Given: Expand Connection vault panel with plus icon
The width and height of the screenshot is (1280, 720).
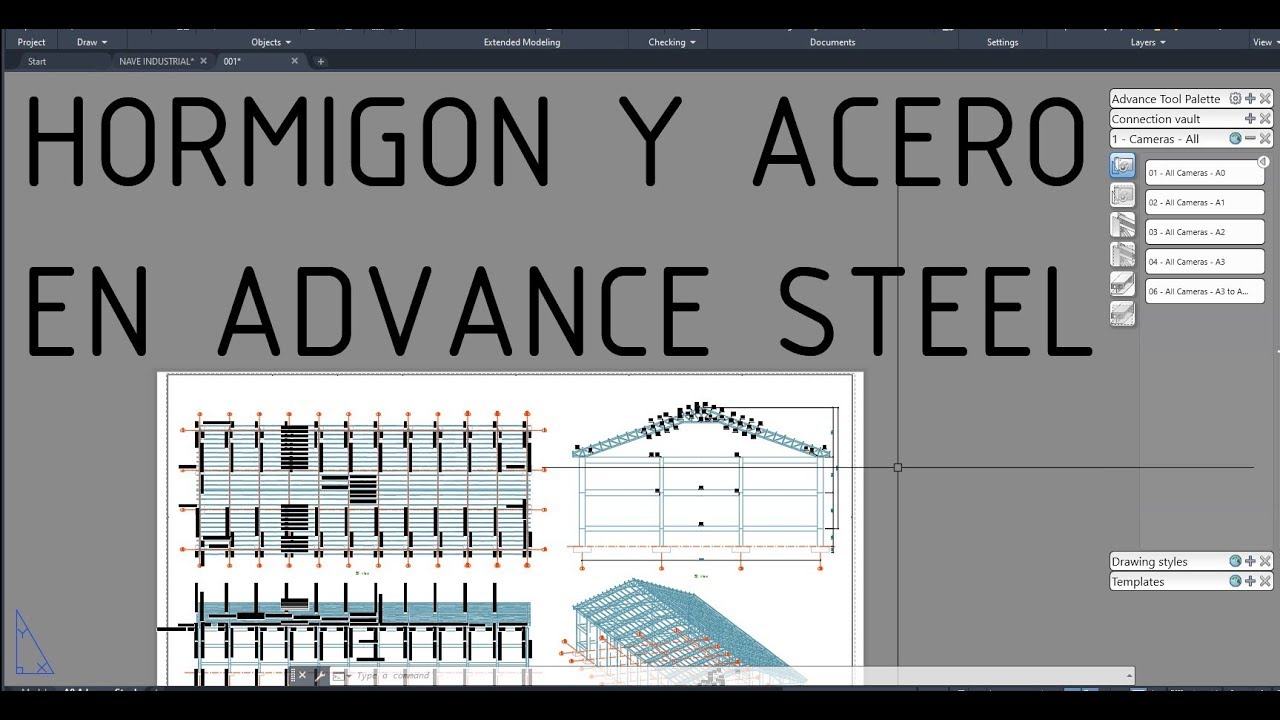Looking at the screenshot, I should pyautogui.click(x=1250, y=119).
